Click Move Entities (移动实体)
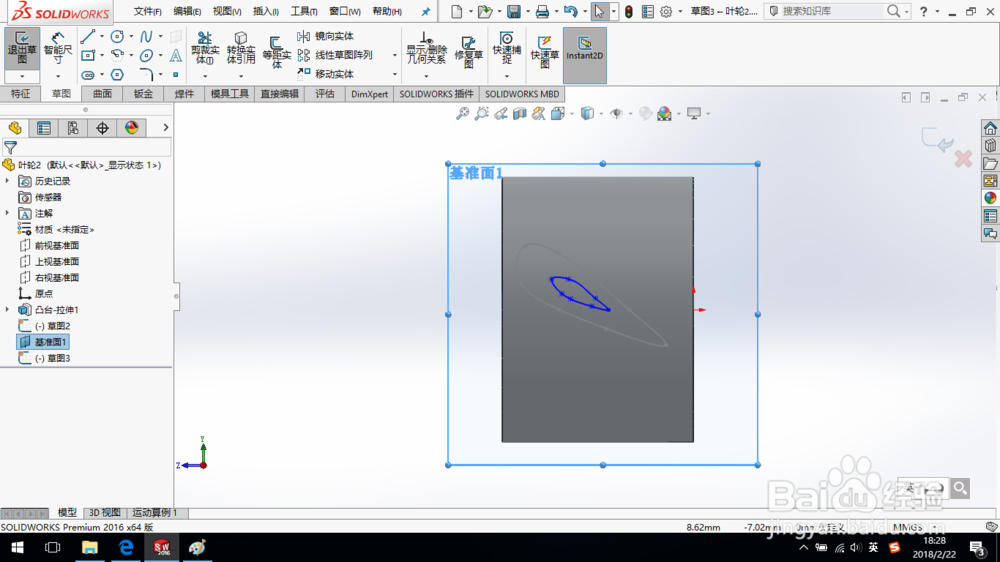Screen dimensions: 1000x562 (325, 74)
